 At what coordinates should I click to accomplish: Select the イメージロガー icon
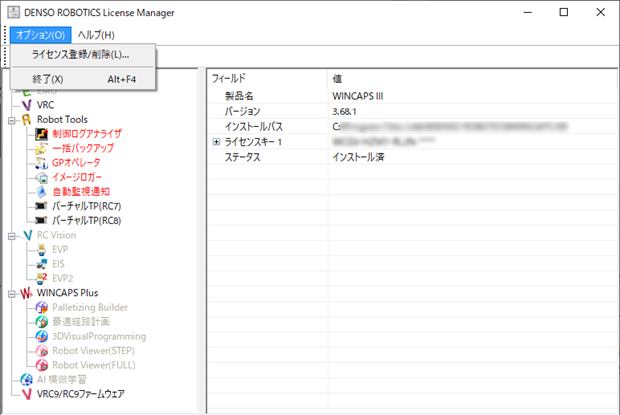pos(42,177)
